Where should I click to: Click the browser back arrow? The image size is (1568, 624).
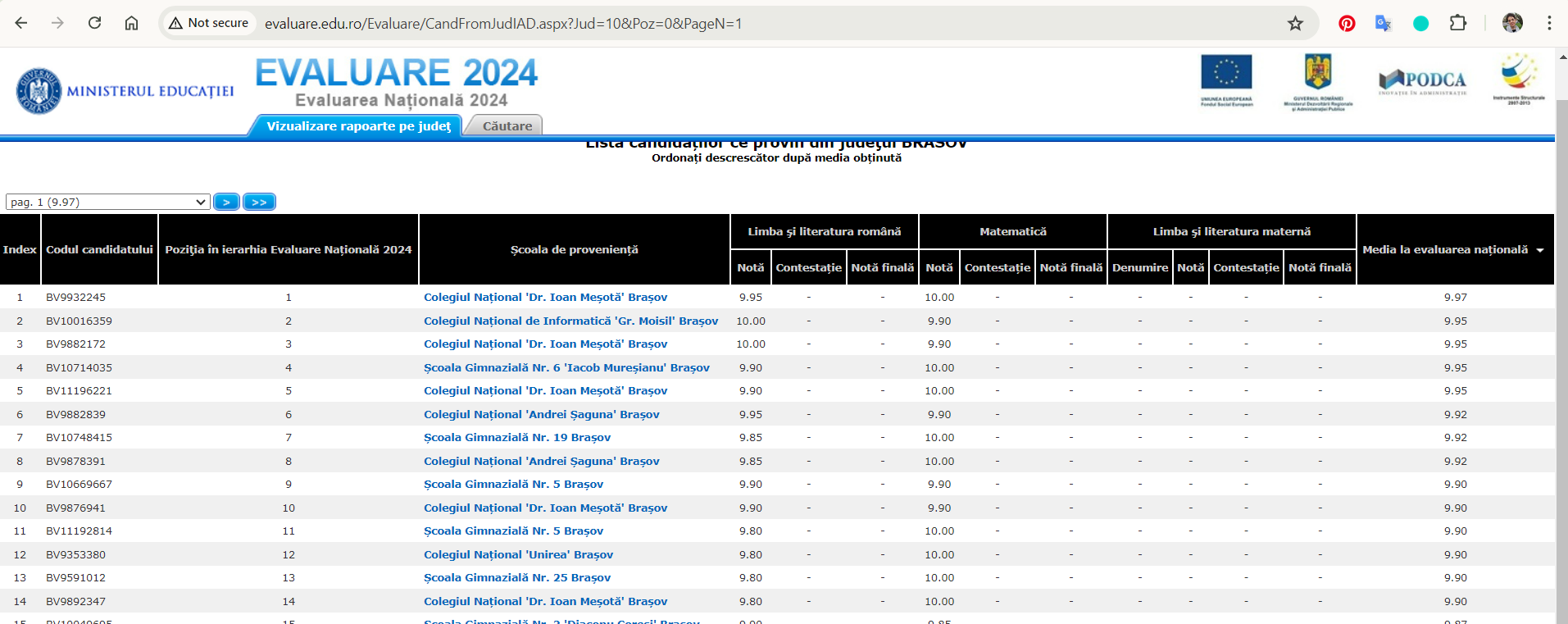21,23
